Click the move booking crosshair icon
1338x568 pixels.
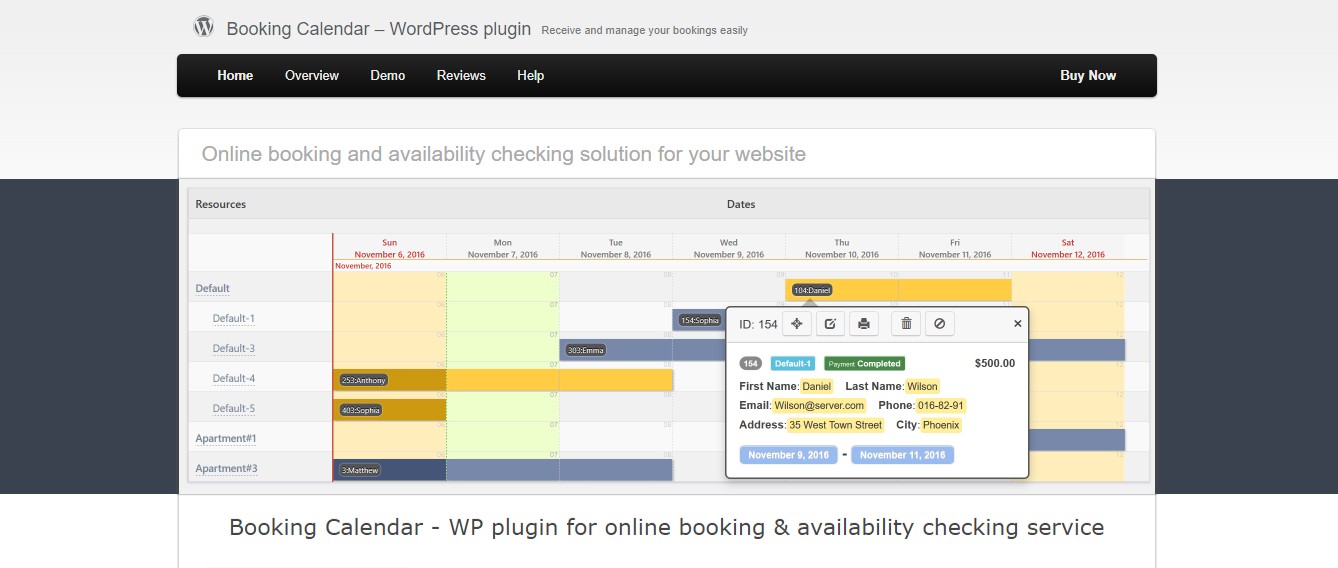797,323
